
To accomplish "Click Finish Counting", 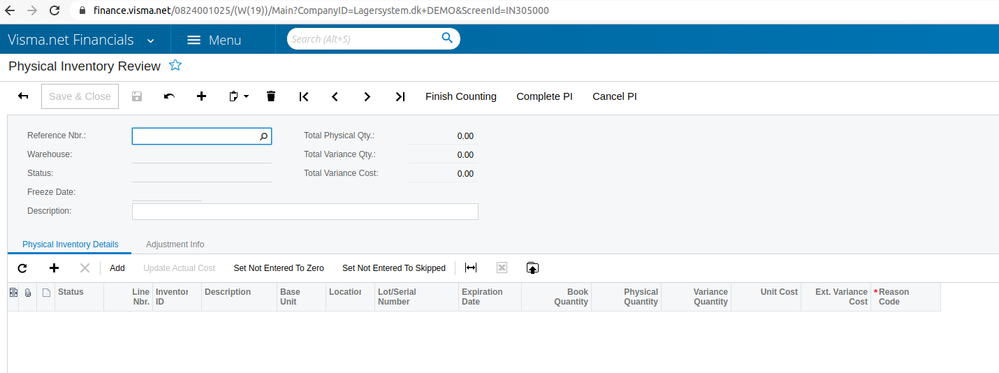I will click(461, 96).
